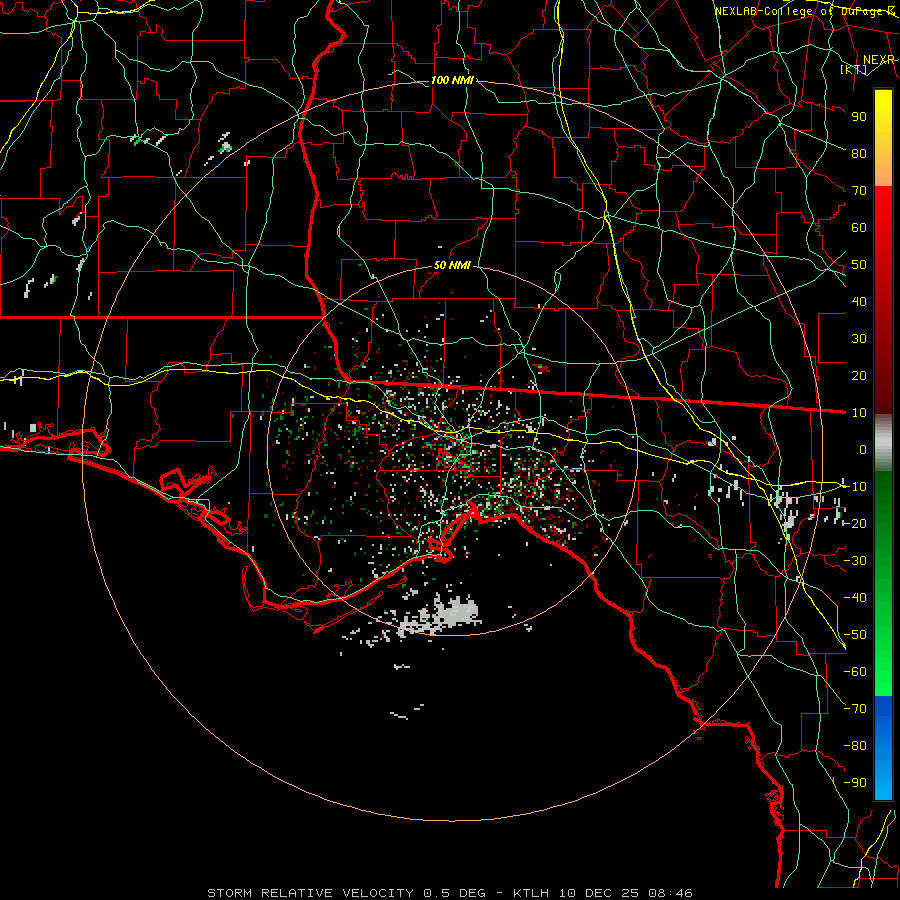This screenshot has width=900, height=900.
Task: Select the -70 value on velocity scale
Action: (855, 708)
